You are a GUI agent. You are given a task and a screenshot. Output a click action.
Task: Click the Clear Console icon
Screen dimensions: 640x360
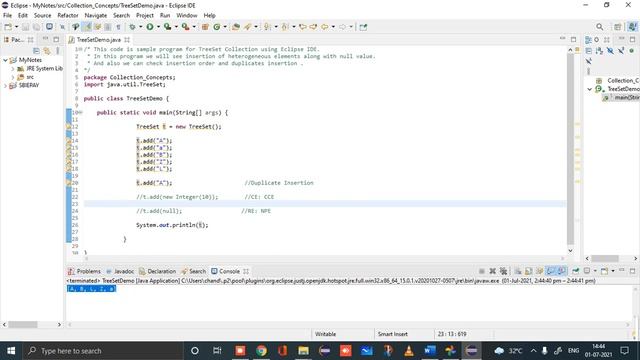point(518,271)
